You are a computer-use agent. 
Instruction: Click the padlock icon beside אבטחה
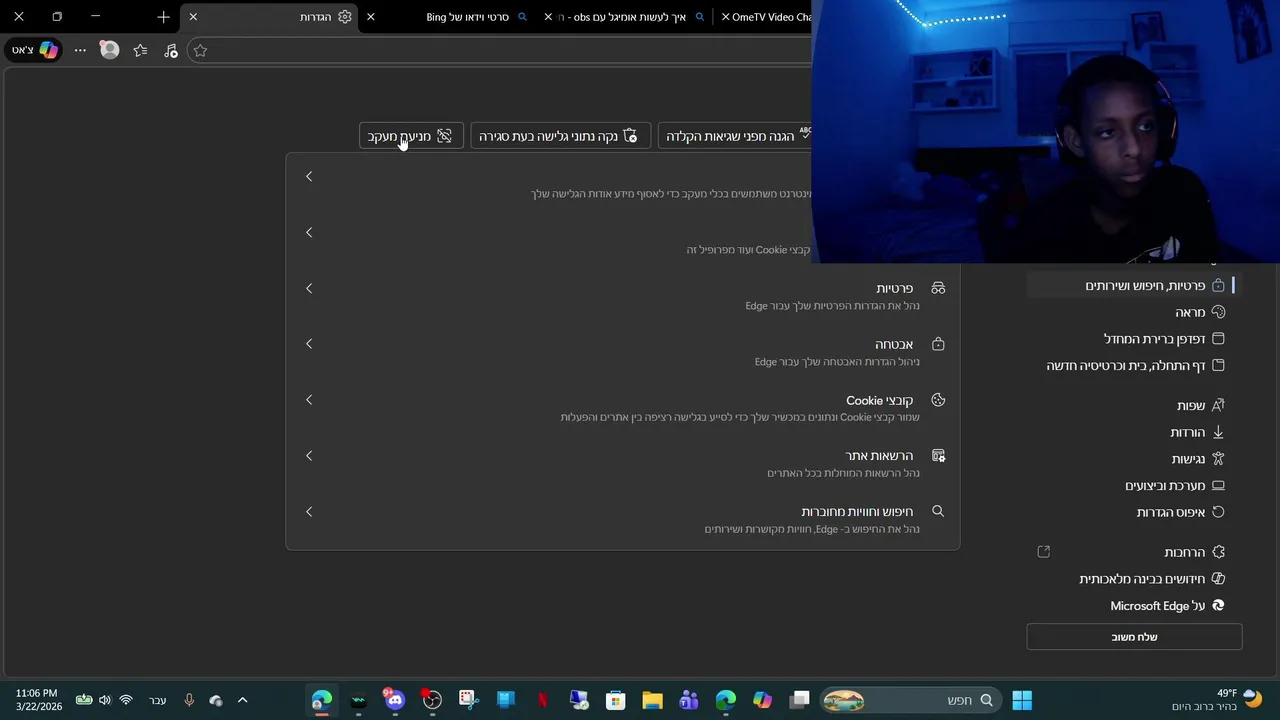(x=938, y=344)
